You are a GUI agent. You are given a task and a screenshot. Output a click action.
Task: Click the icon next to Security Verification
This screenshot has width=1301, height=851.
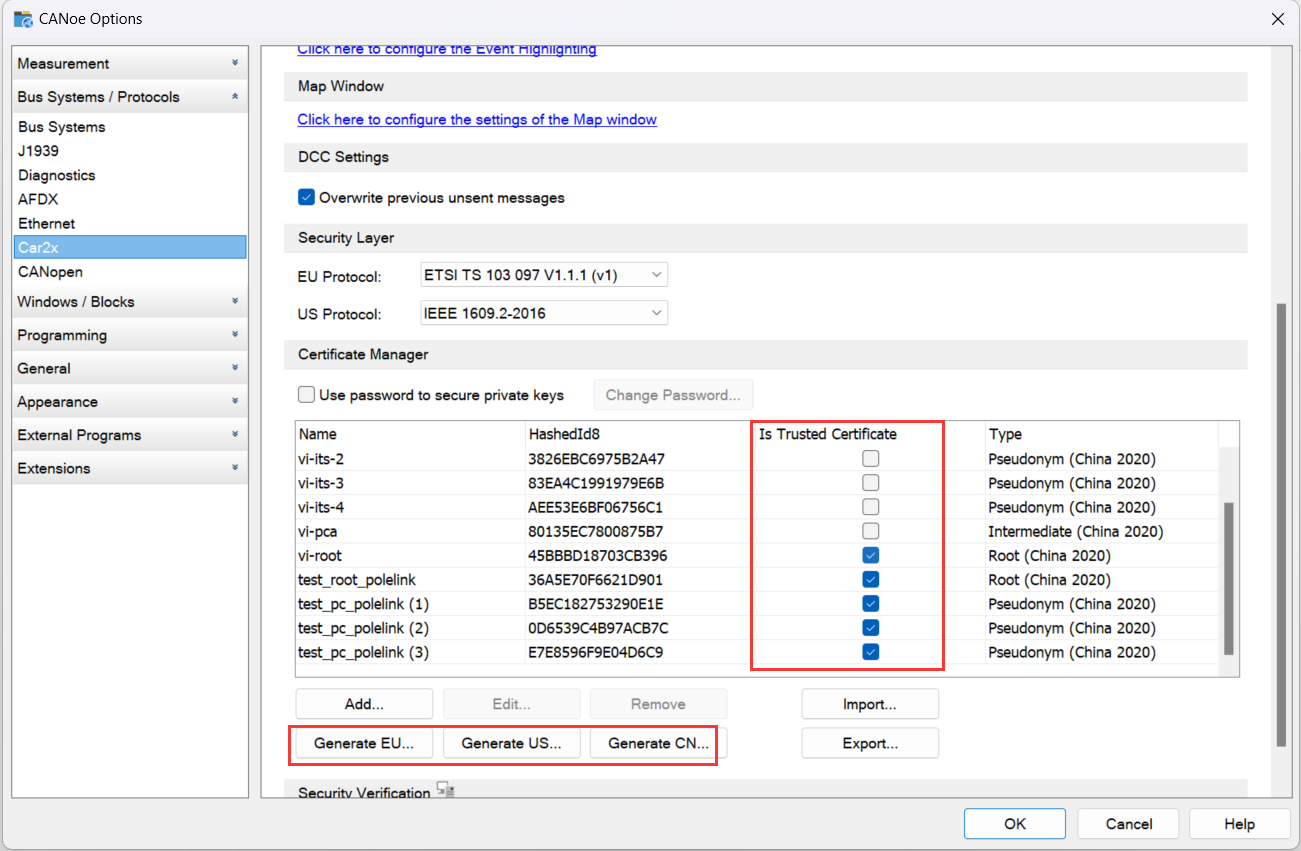click(445, 791)
